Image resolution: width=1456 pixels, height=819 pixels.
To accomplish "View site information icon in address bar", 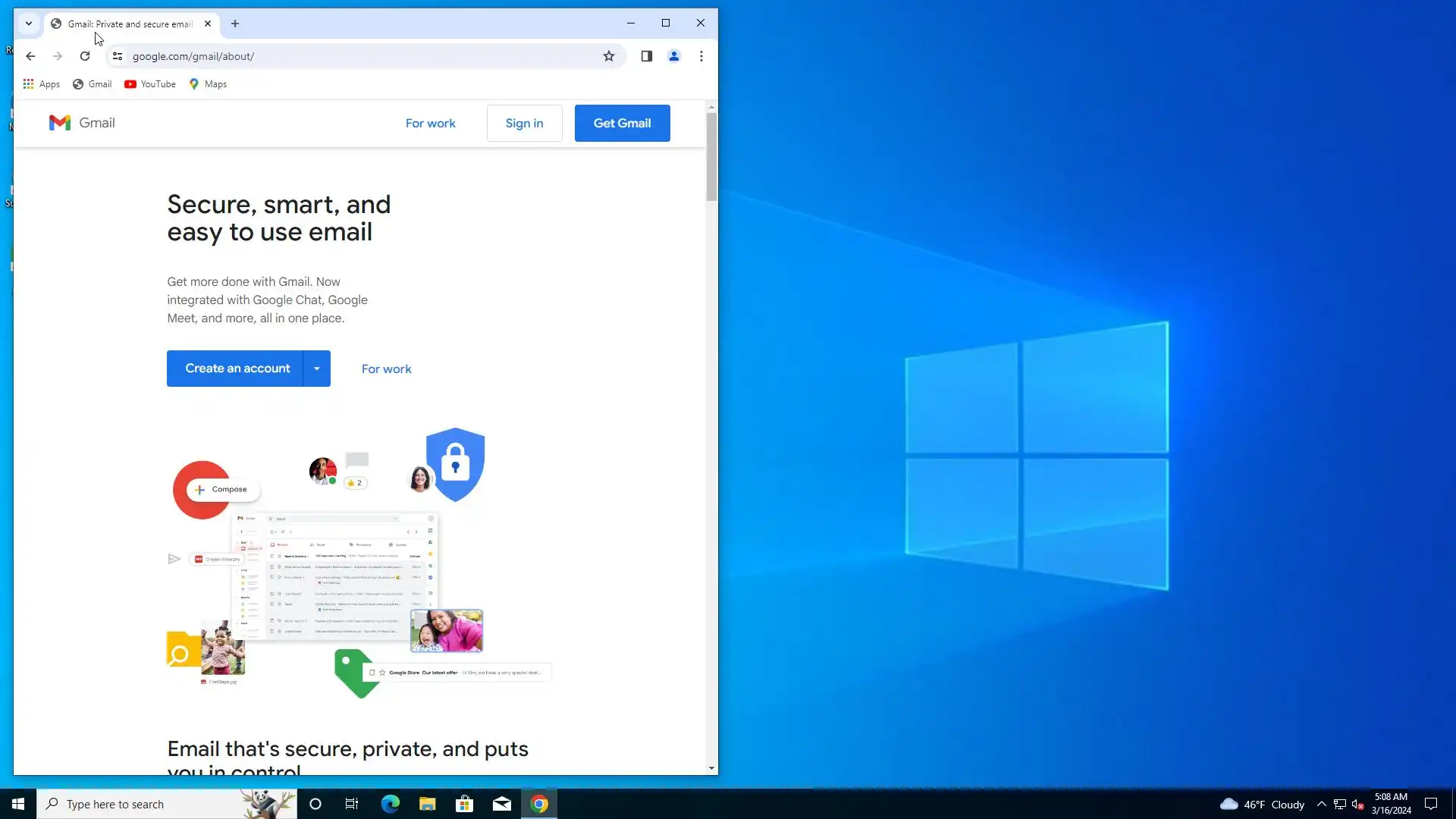I will tap(118, 56).
